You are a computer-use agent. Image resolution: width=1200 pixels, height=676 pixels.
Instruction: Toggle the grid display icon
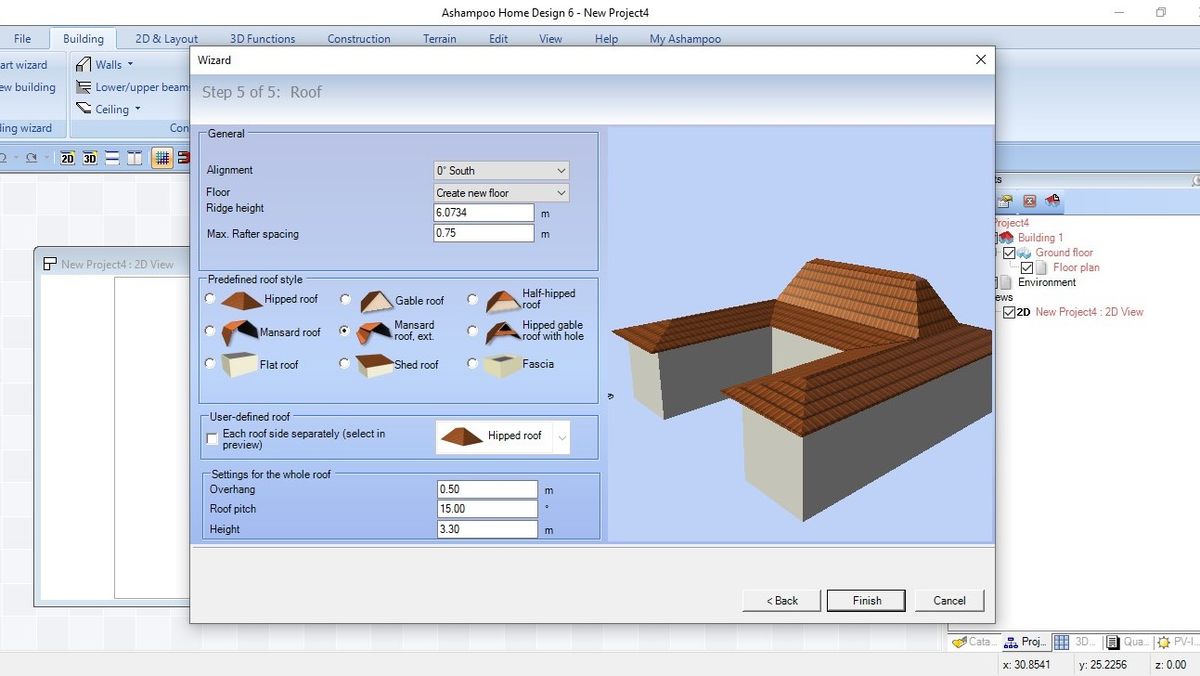click(x=162, y=158)
